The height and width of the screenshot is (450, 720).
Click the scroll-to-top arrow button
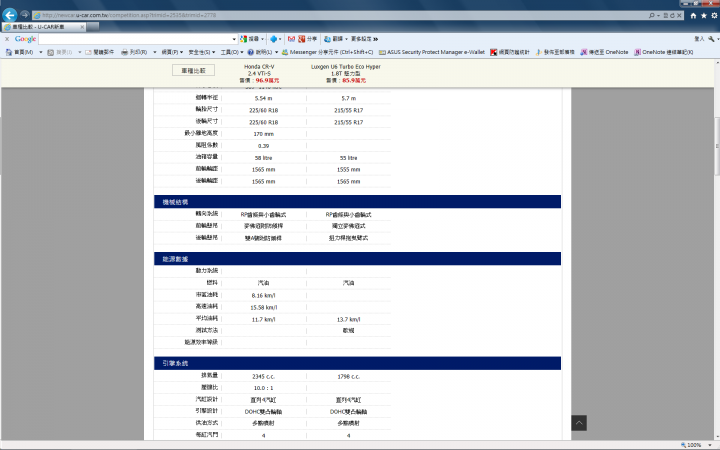point(579,423)
